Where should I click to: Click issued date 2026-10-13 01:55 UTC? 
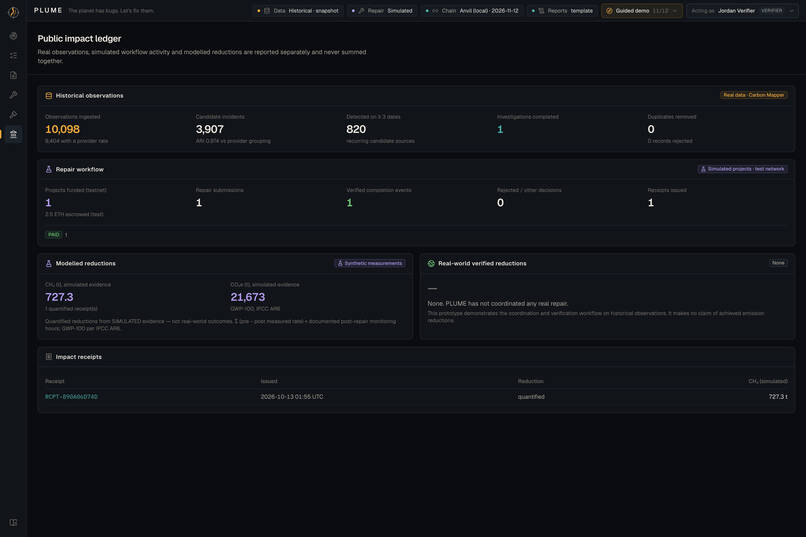(x=292, y=397)
